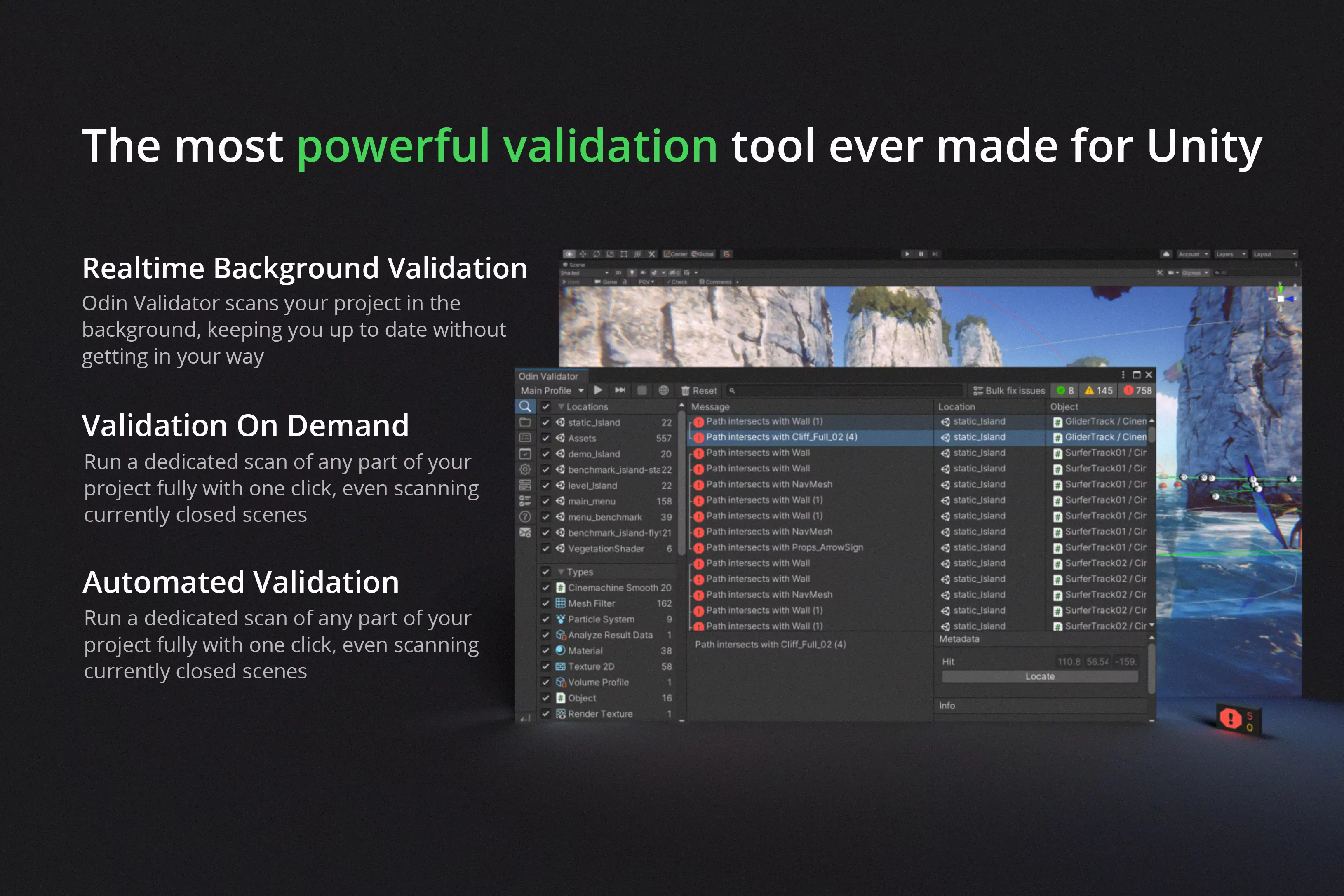The height and width of the screenshot is (896, 1344).
Task: Uncheck the VegetationShader location checkbox
Action: pos(546,549)
